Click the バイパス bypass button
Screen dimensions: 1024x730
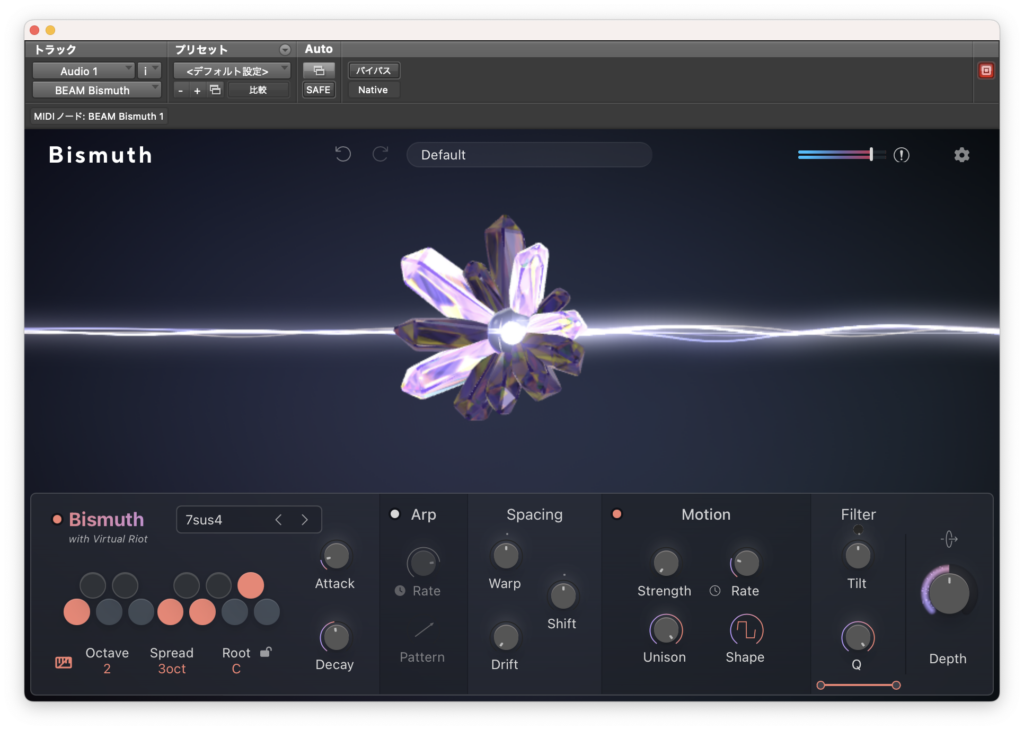374,71
